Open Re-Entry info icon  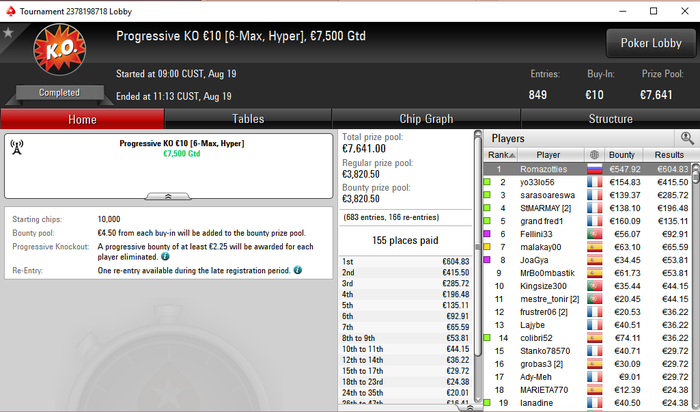(x=298, y=270)
